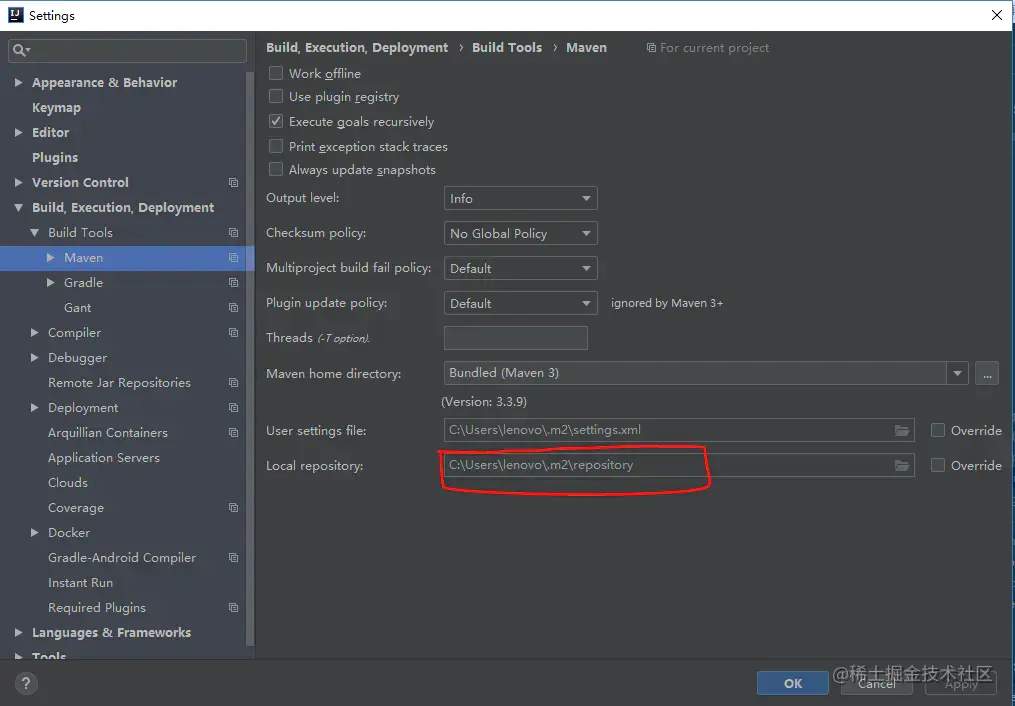Expand the Debugger node arrow

click(34, 357)
